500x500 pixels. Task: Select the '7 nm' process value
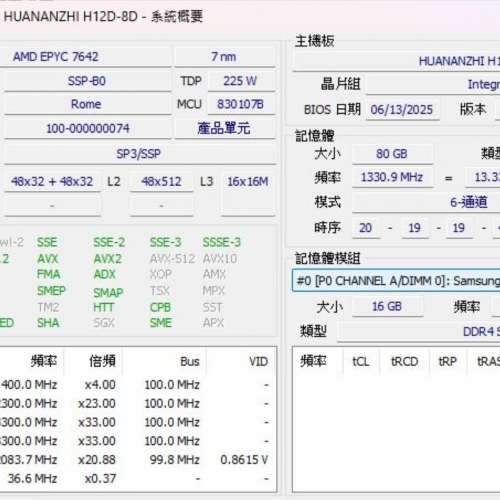click(x=224, y=57)
